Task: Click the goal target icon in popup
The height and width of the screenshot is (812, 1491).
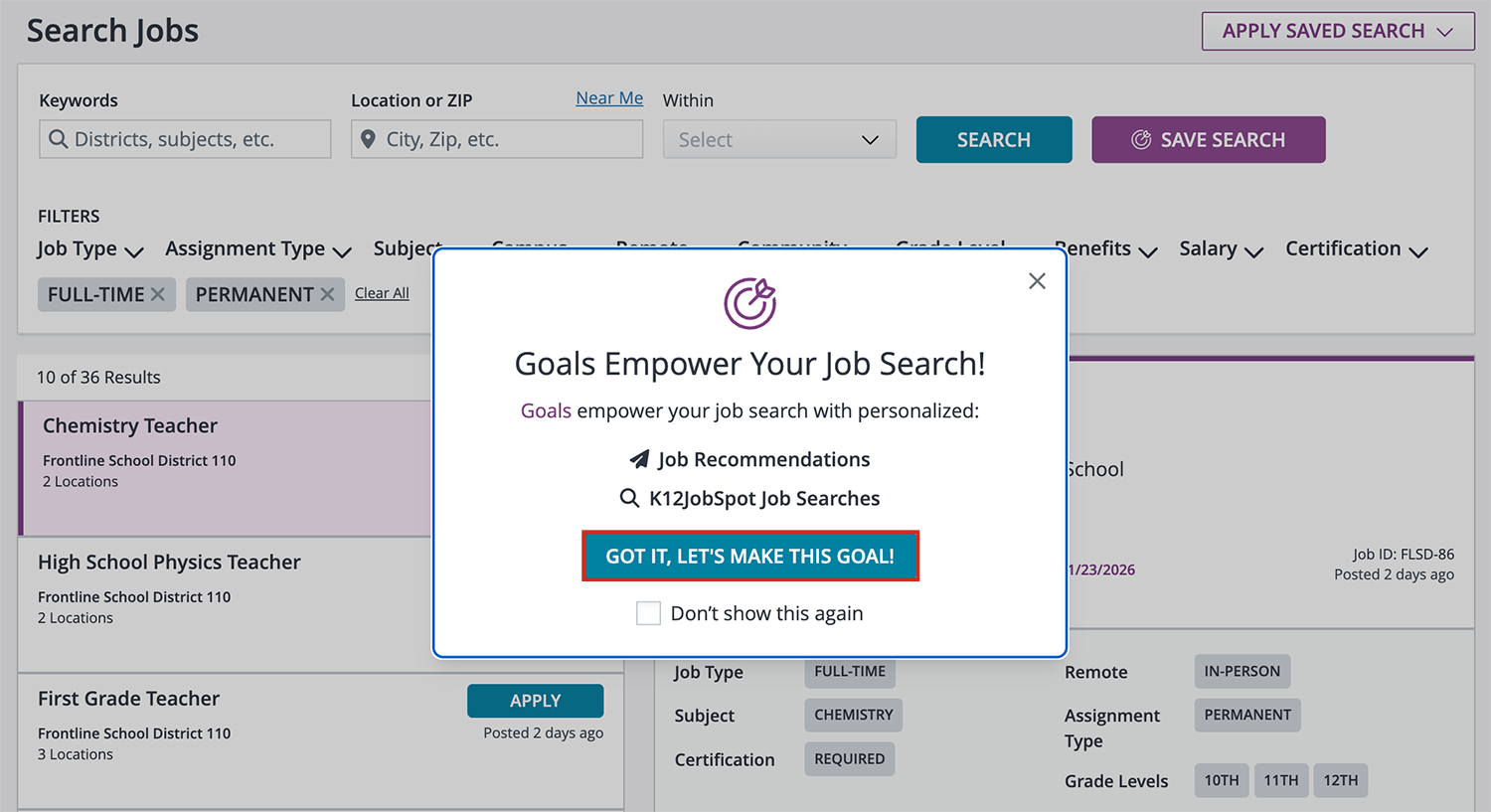Action: point(749,303)
